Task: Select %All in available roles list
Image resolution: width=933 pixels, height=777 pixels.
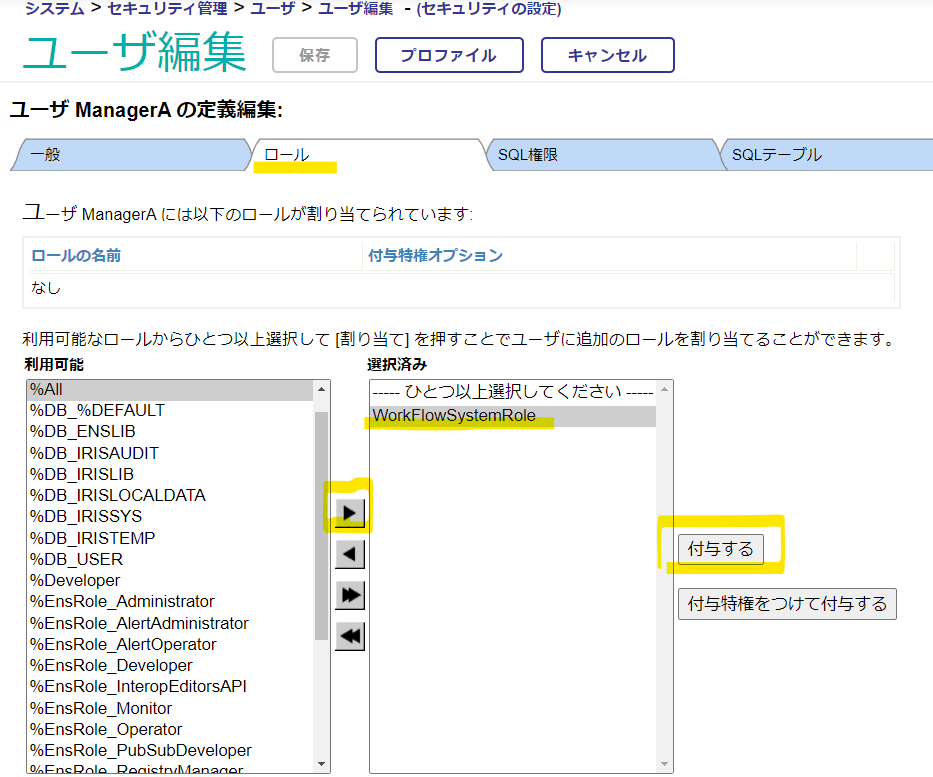Action: coord(170,389)
